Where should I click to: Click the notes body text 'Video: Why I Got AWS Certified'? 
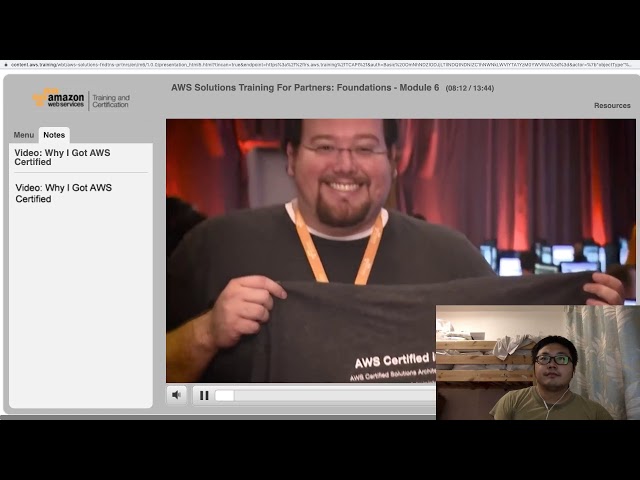point(64,193)
